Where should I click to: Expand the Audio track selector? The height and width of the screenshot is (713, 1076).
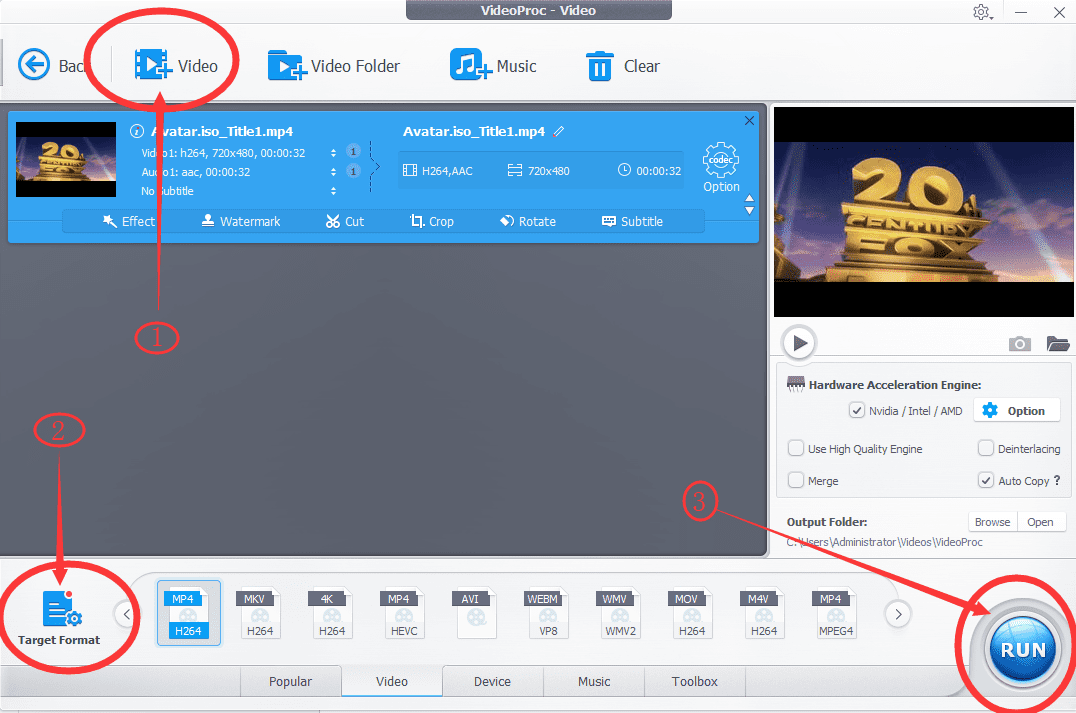pos(334,172)
